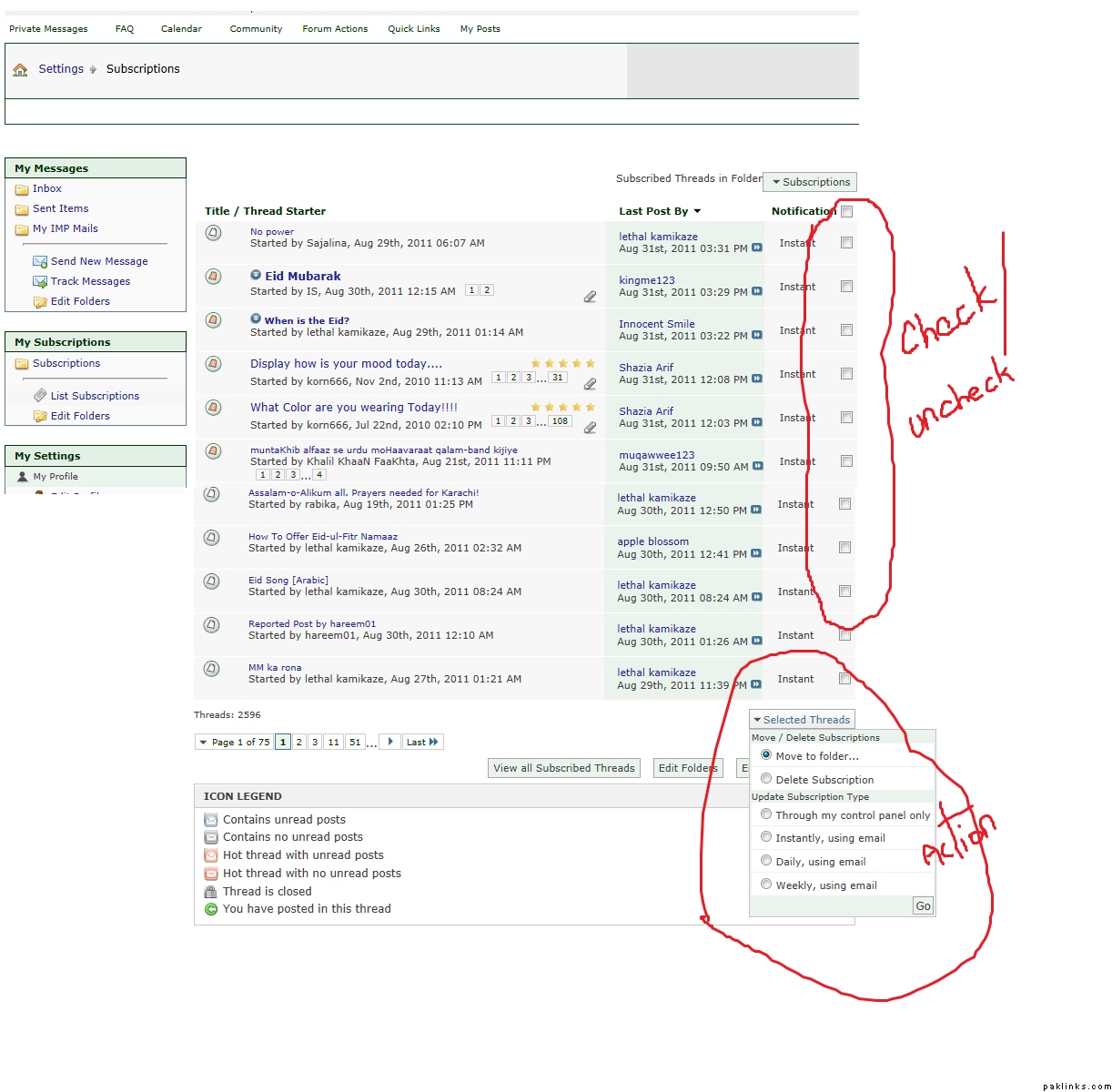Expand the Selected Threads dropdown
This screenshot has width=1112, height=1092.
point(802,720)
